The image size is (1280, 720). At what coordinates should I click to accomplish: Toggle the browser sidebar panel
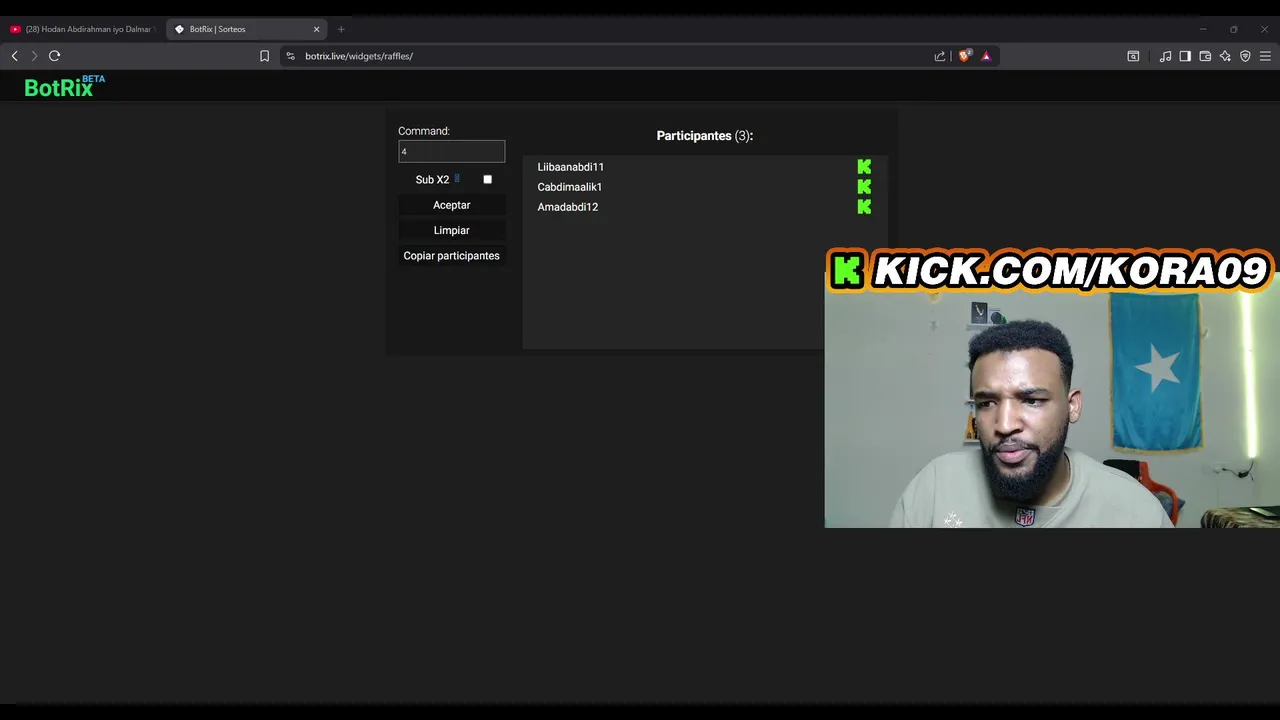pos(1185,56)
